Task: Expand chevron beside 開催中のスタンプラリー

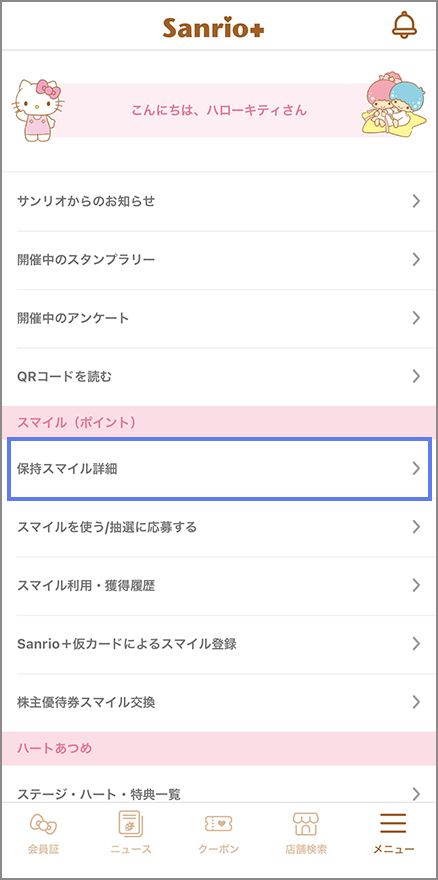Action: tap(416, 259)
